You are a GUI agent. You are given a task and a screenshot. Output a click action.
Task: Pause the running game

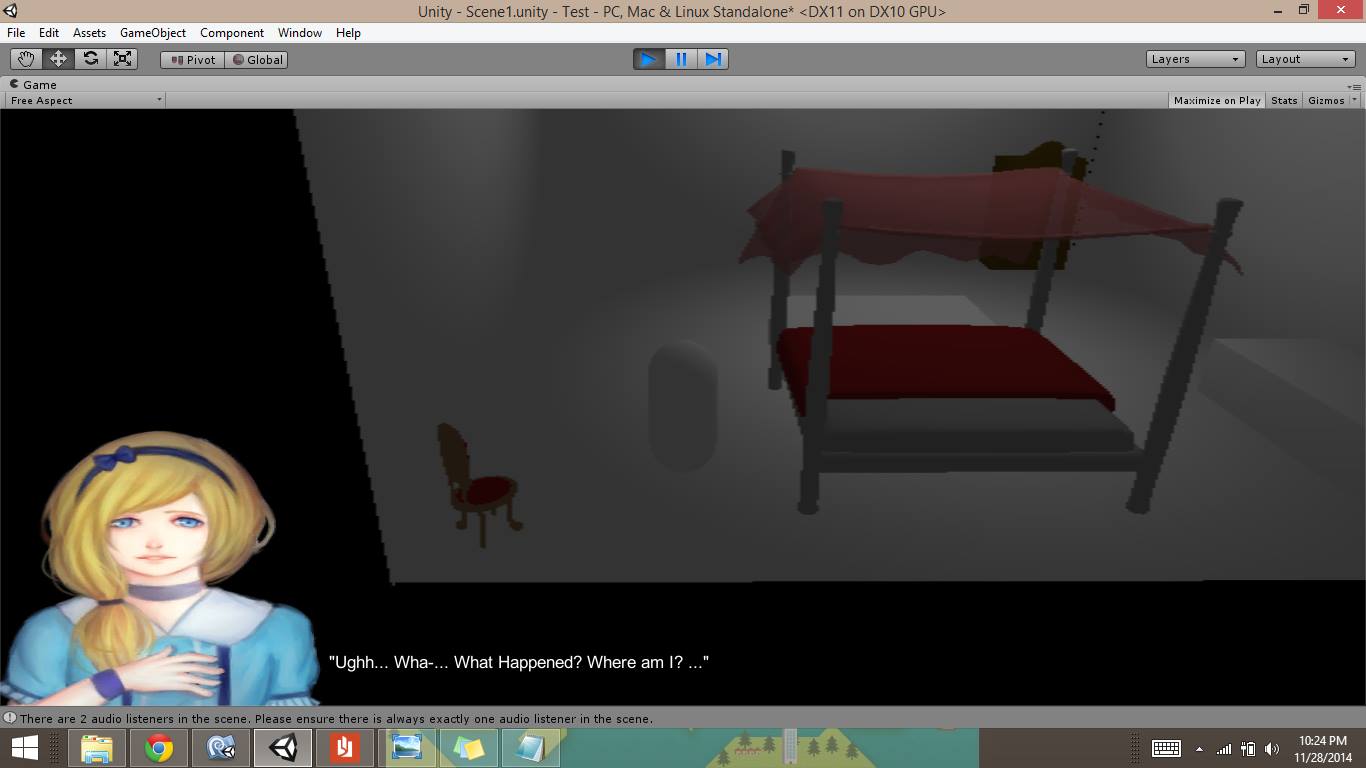680,59
